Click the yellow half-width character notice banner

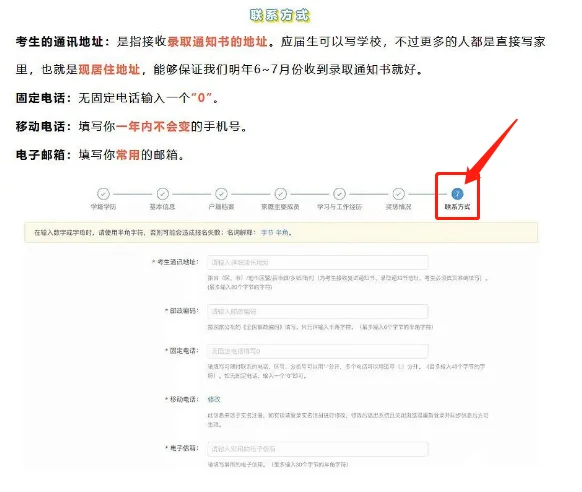(281, 233)
